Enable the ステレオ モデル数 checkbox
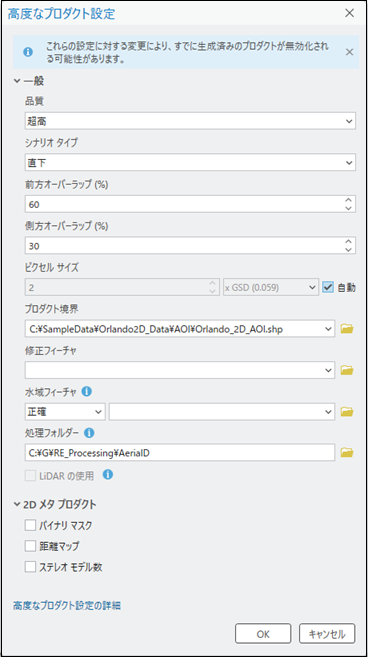The height and width of the screenshot is (657, 368). [x=30, y=567]
